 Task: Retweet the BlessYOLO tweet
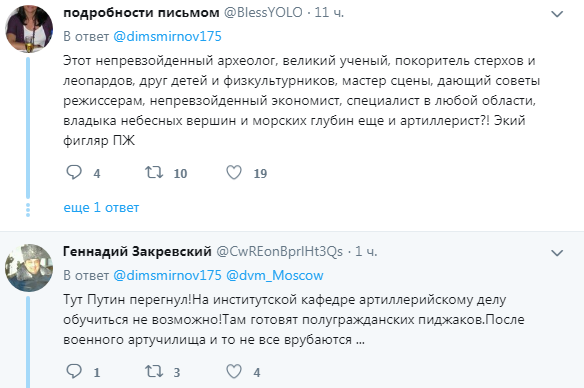pyautogui.click(x=154, y=172)
